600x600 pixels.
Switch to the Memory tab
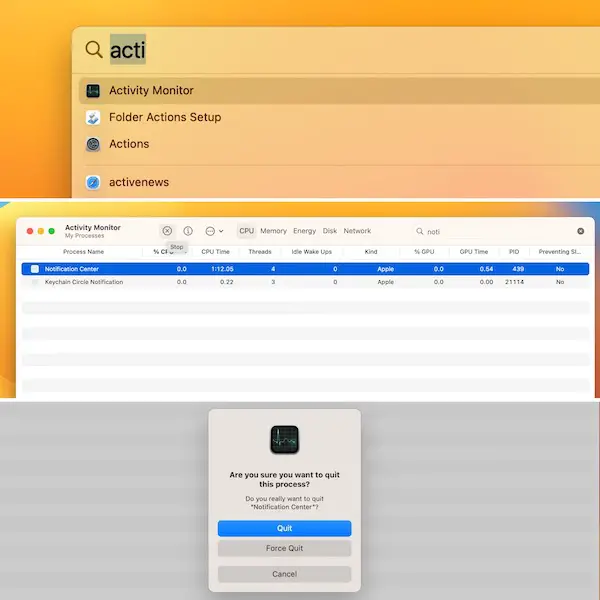tap(273, 231)
